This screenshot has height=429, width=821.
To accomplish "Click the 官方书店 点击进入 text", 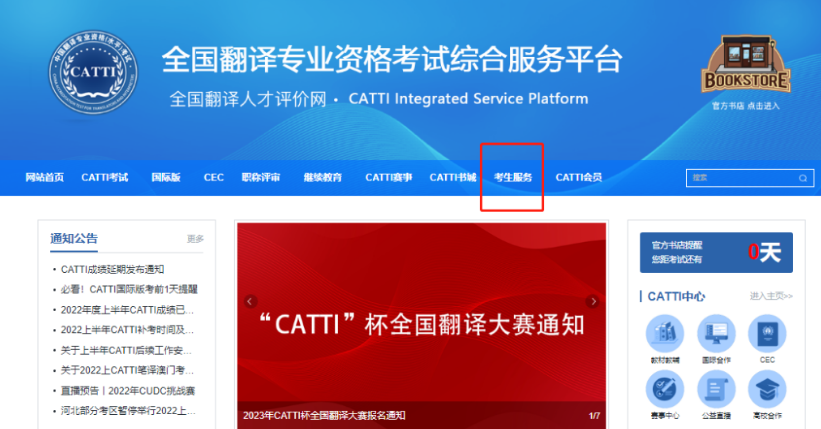I will tap(746, 106).
